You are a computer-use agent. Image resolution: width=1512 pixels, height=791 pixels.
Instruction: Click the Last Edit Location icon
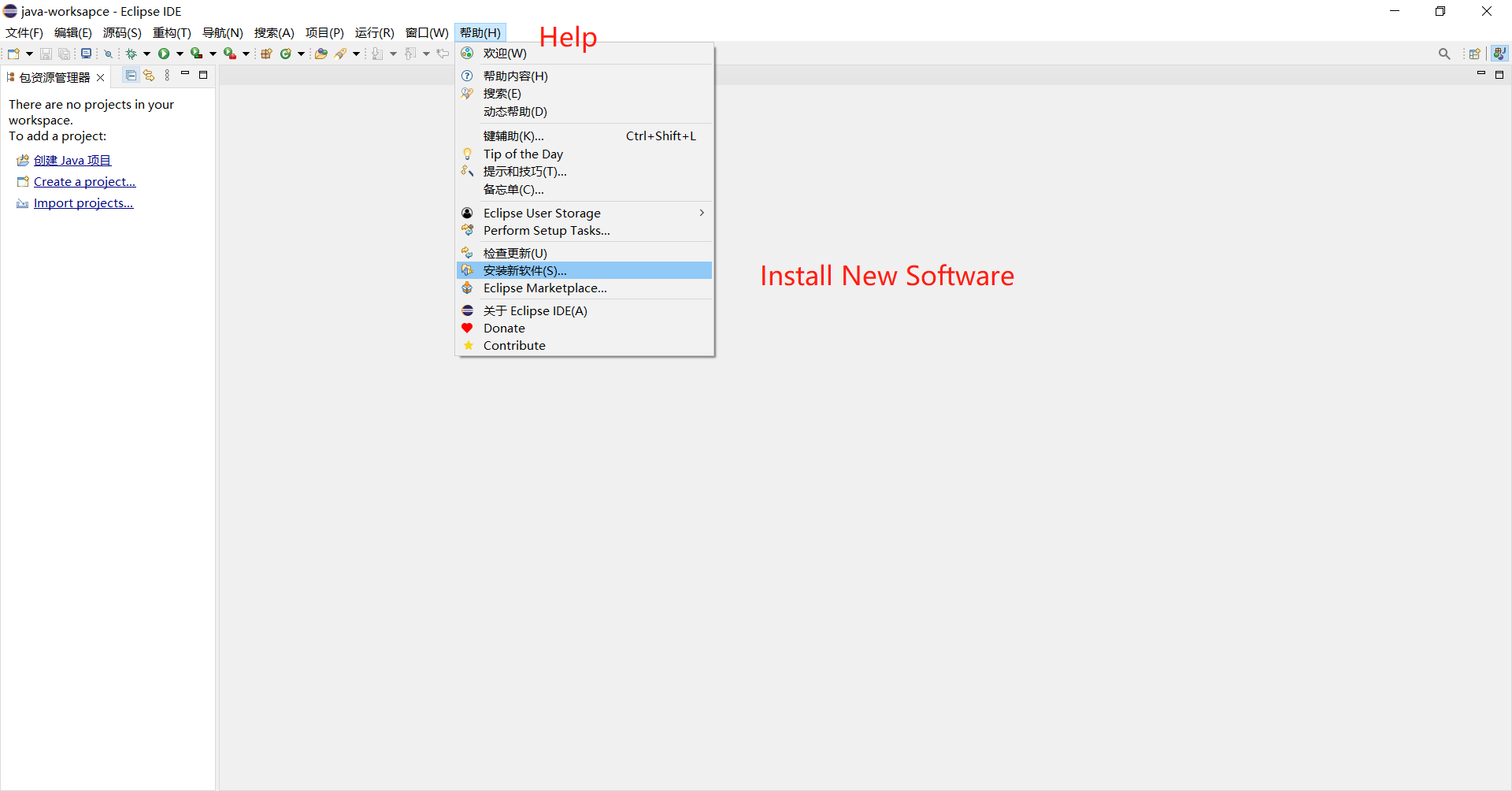(x=443, y=54)
